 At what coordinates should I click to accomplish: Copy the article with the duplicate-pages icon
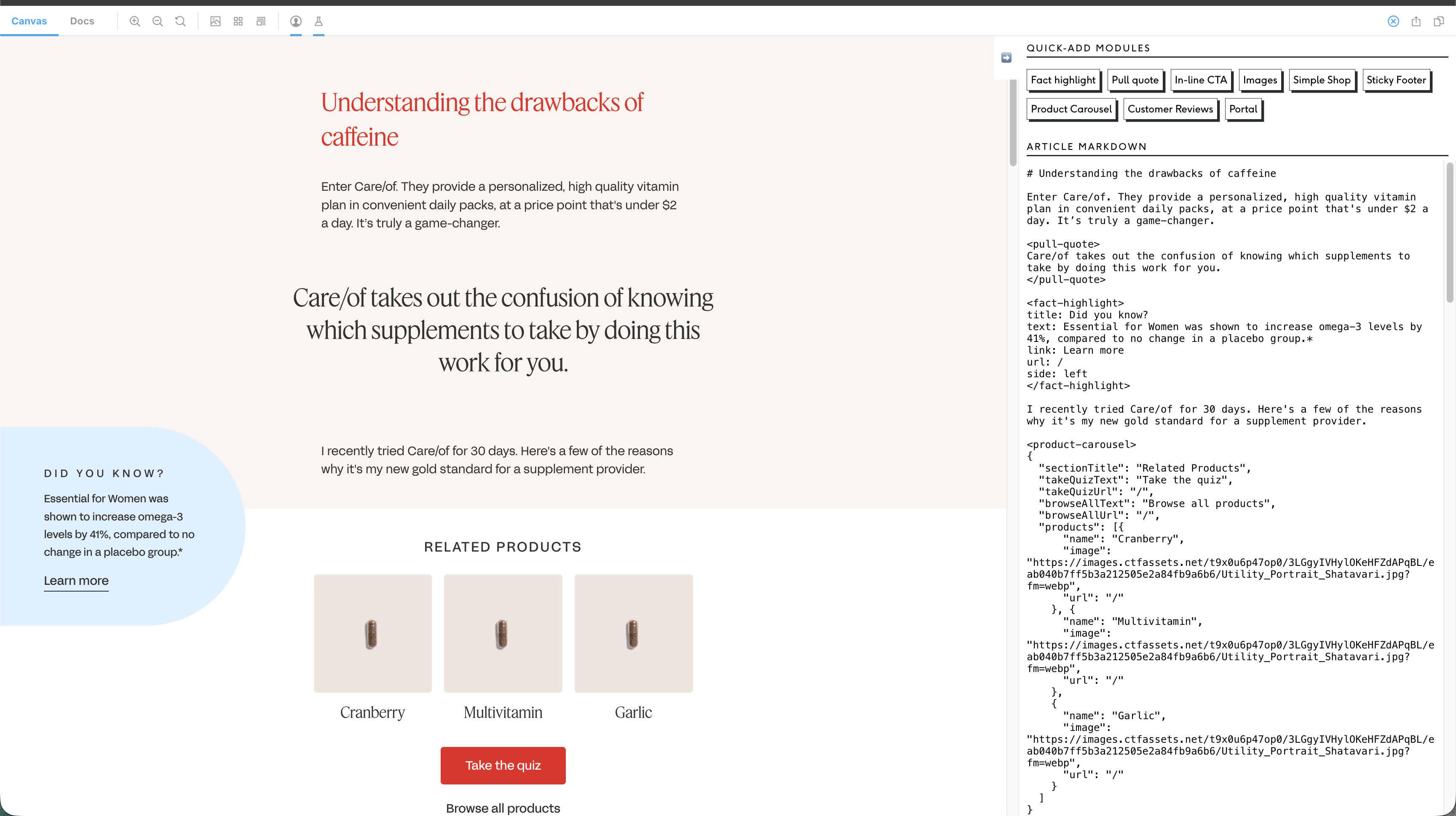point(1437,21)
